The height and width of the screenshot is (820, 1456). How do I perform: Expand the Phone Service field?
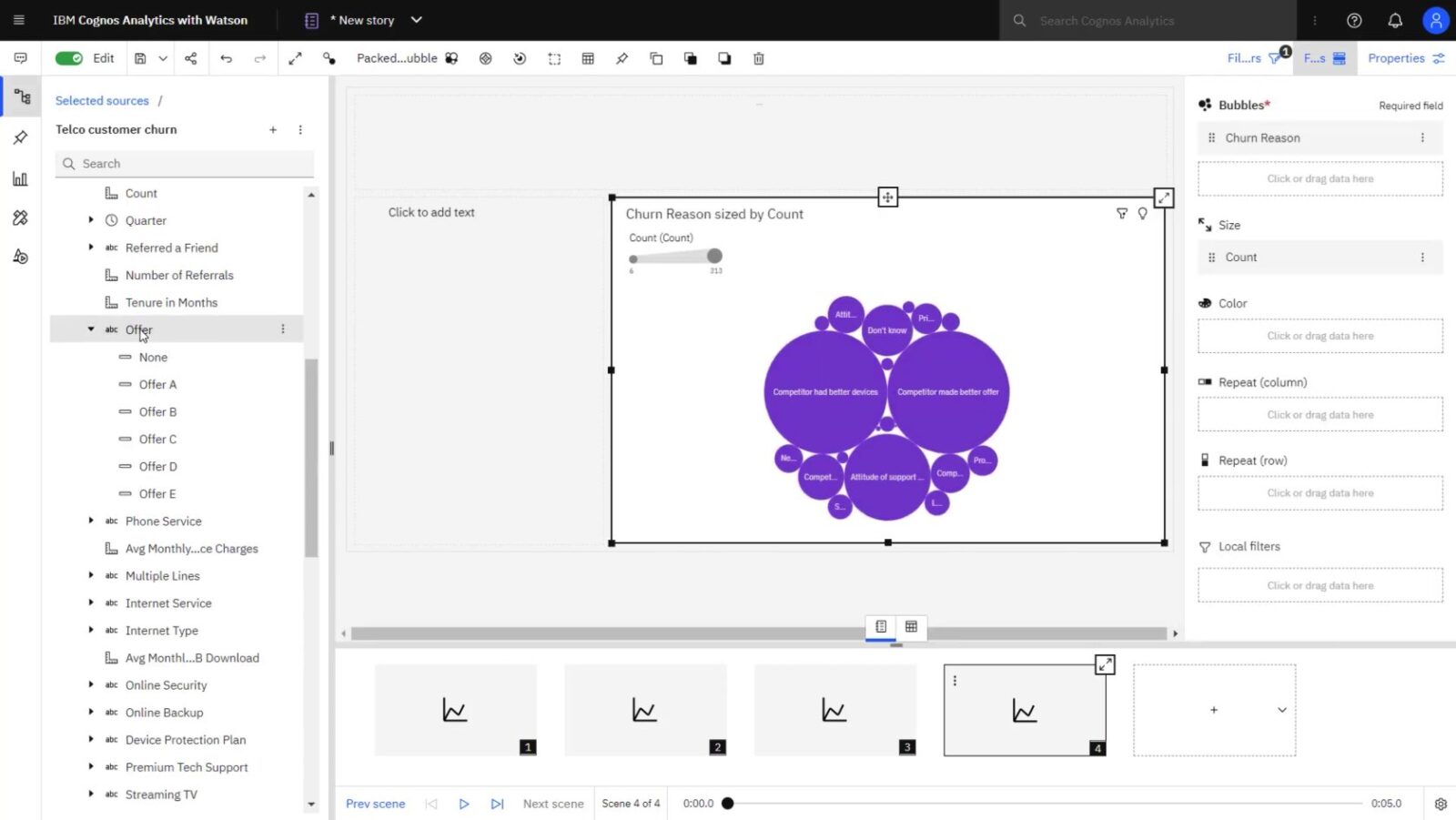pyautogui.click(x=90, y=521)
